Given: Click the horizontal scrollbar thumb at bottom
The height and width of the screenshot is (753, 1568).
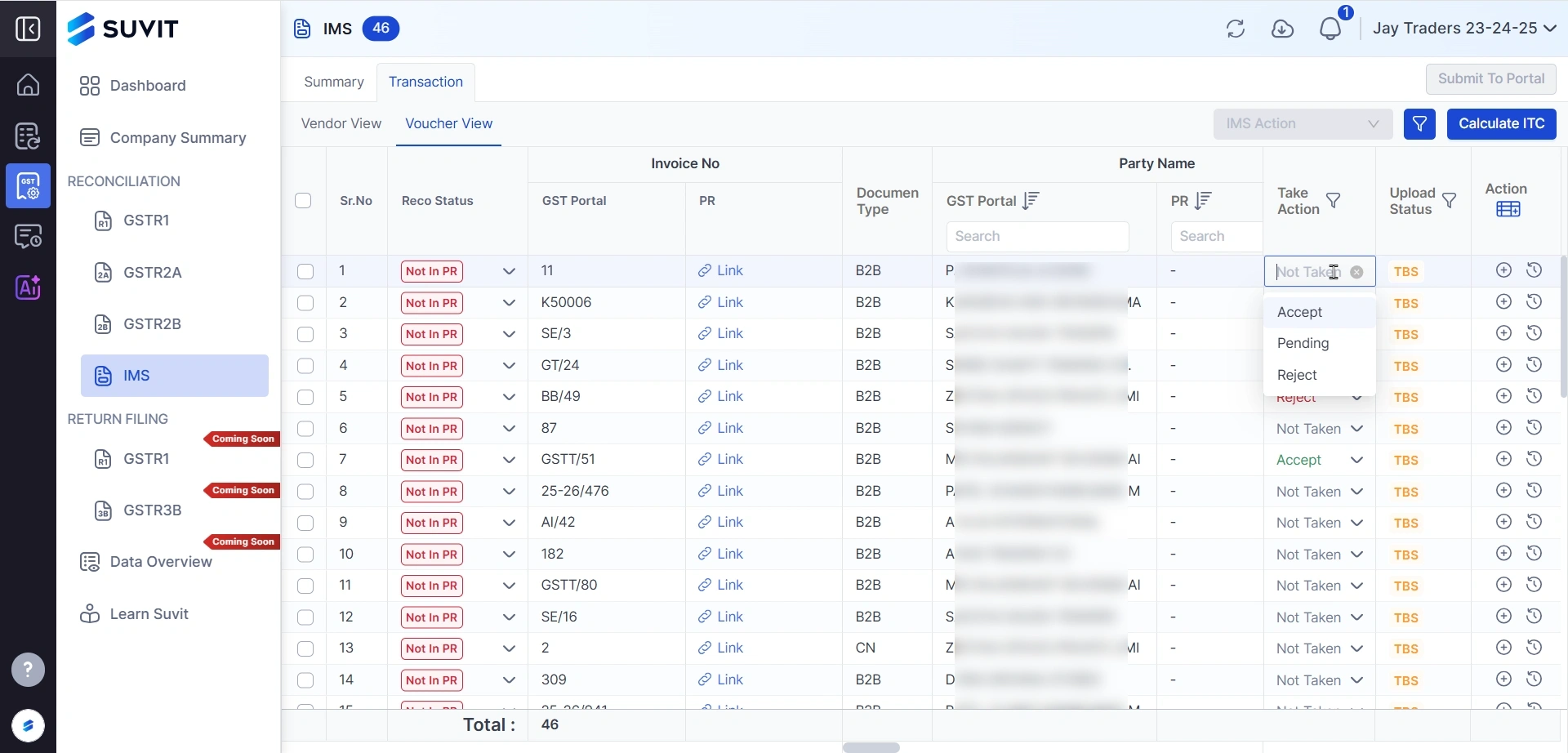Looking at the screenshot, I should point(871,747).
